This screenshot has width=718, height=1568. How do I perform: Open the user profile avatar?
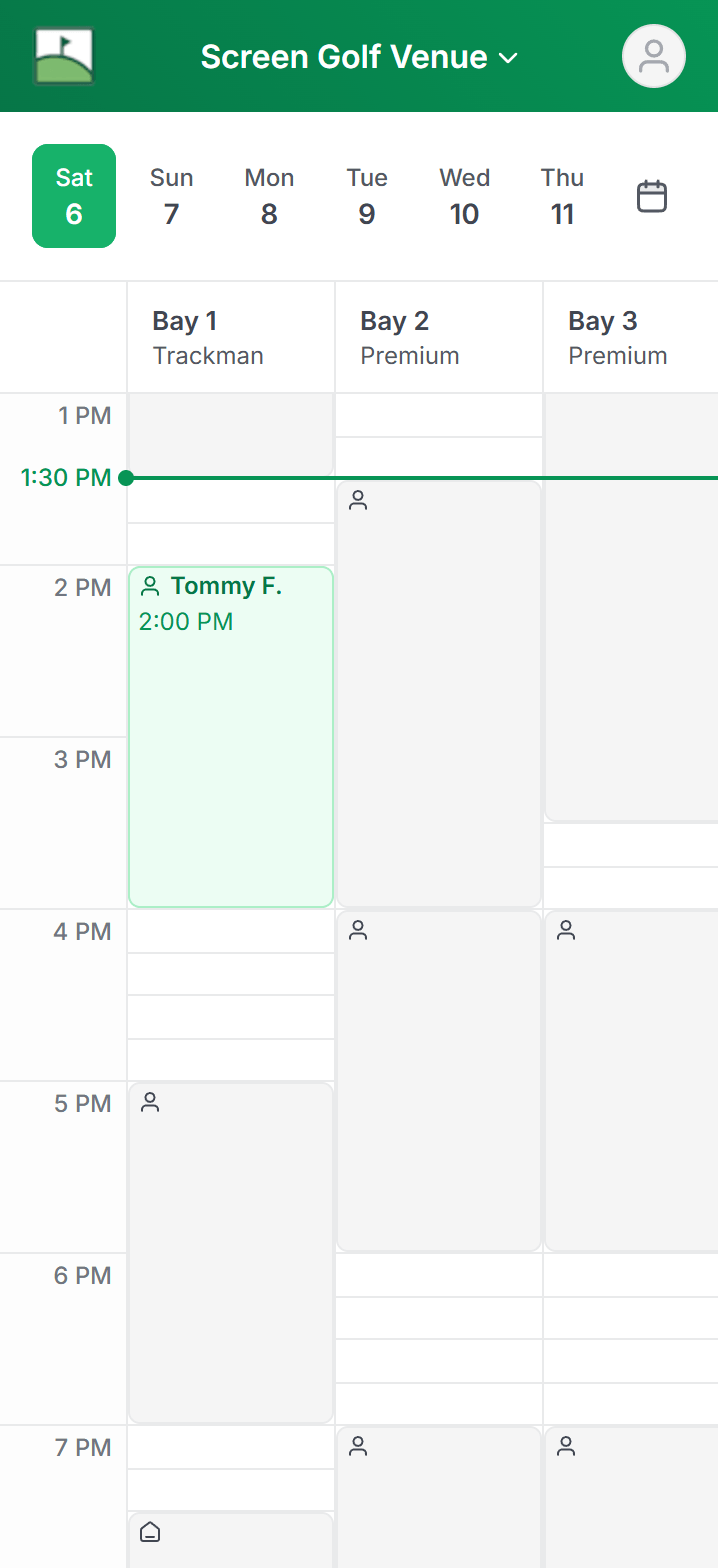653,56
